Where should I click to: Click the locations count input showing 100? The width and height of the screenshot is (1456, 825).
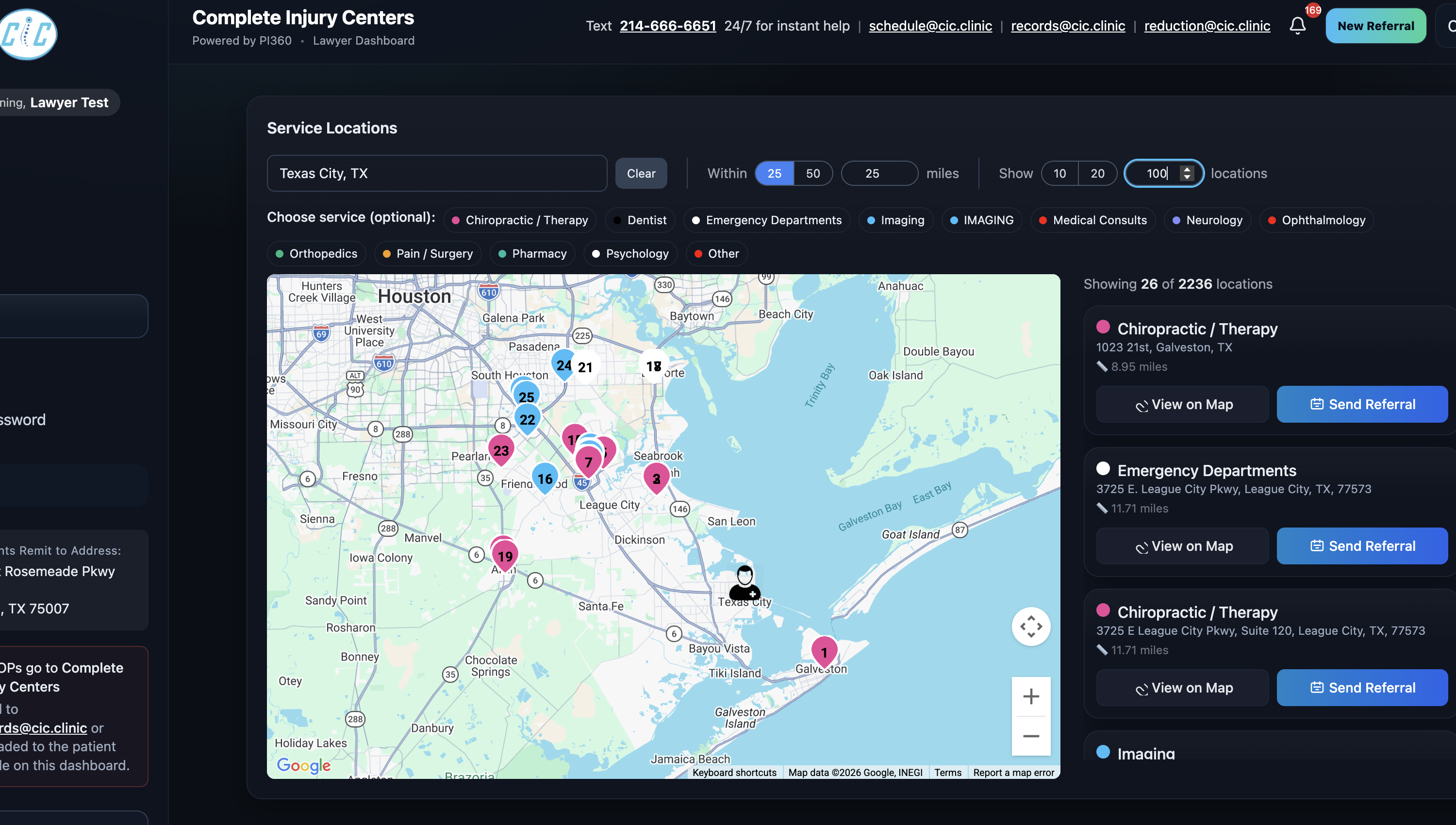pos(1163,173)
